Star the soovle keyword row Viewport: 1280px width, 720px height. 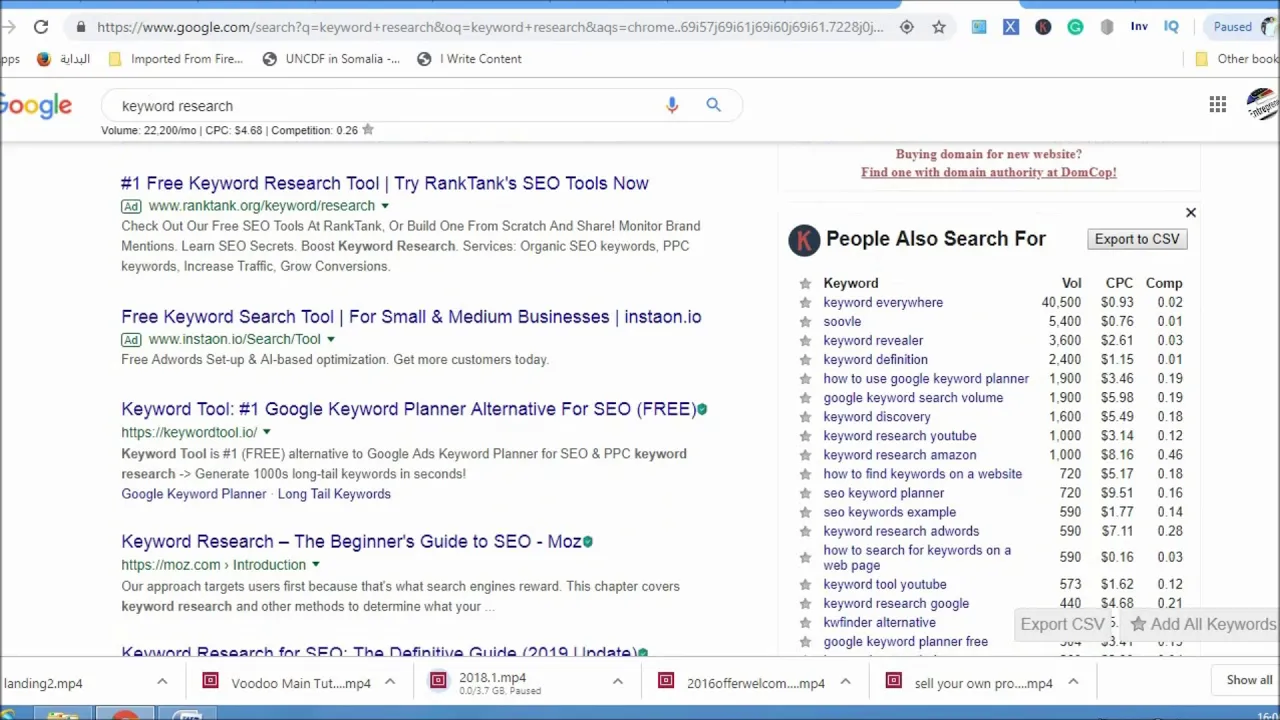pos(805,321)
